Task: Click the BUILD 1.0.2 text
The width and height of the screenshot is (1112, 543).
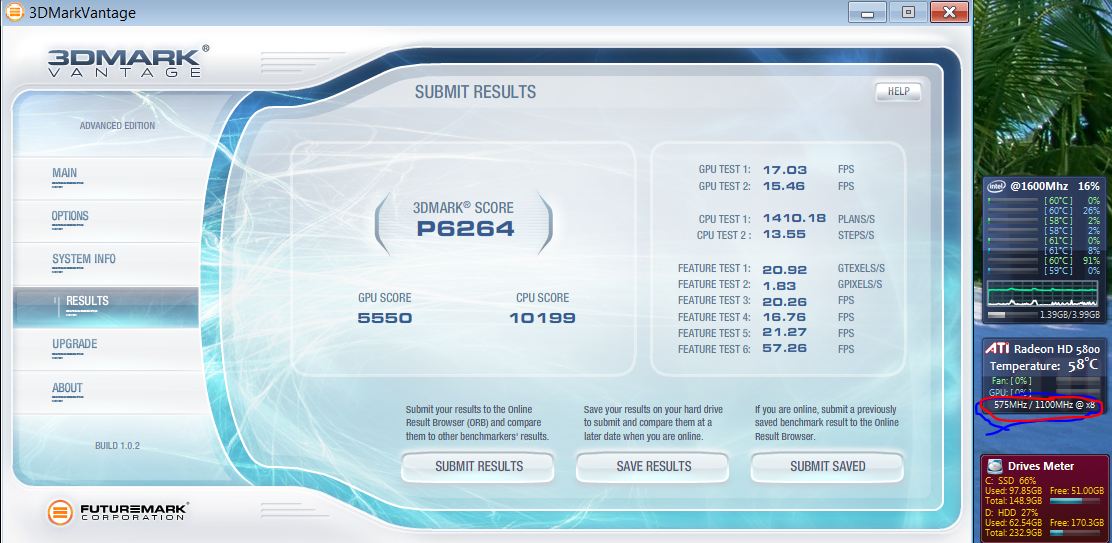Action: click(117, 446)
